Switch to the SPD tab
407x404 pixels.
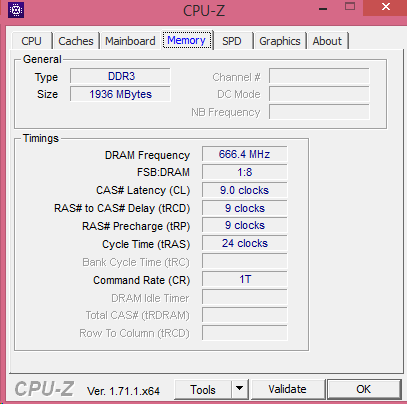pyautogui.click(x=232, y=41)
